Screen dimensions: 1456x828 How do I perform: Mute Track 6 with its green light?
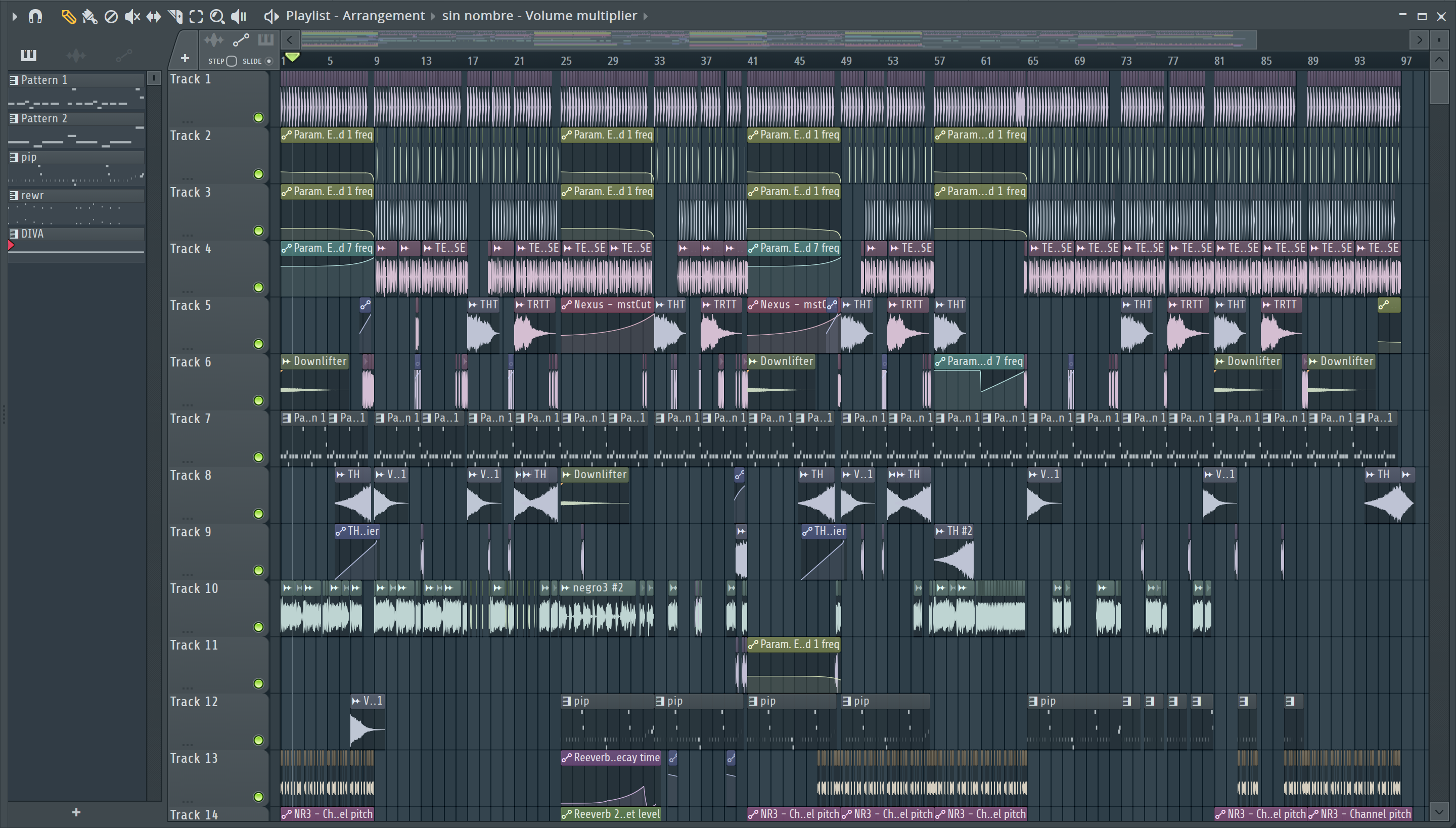point(258,400)
